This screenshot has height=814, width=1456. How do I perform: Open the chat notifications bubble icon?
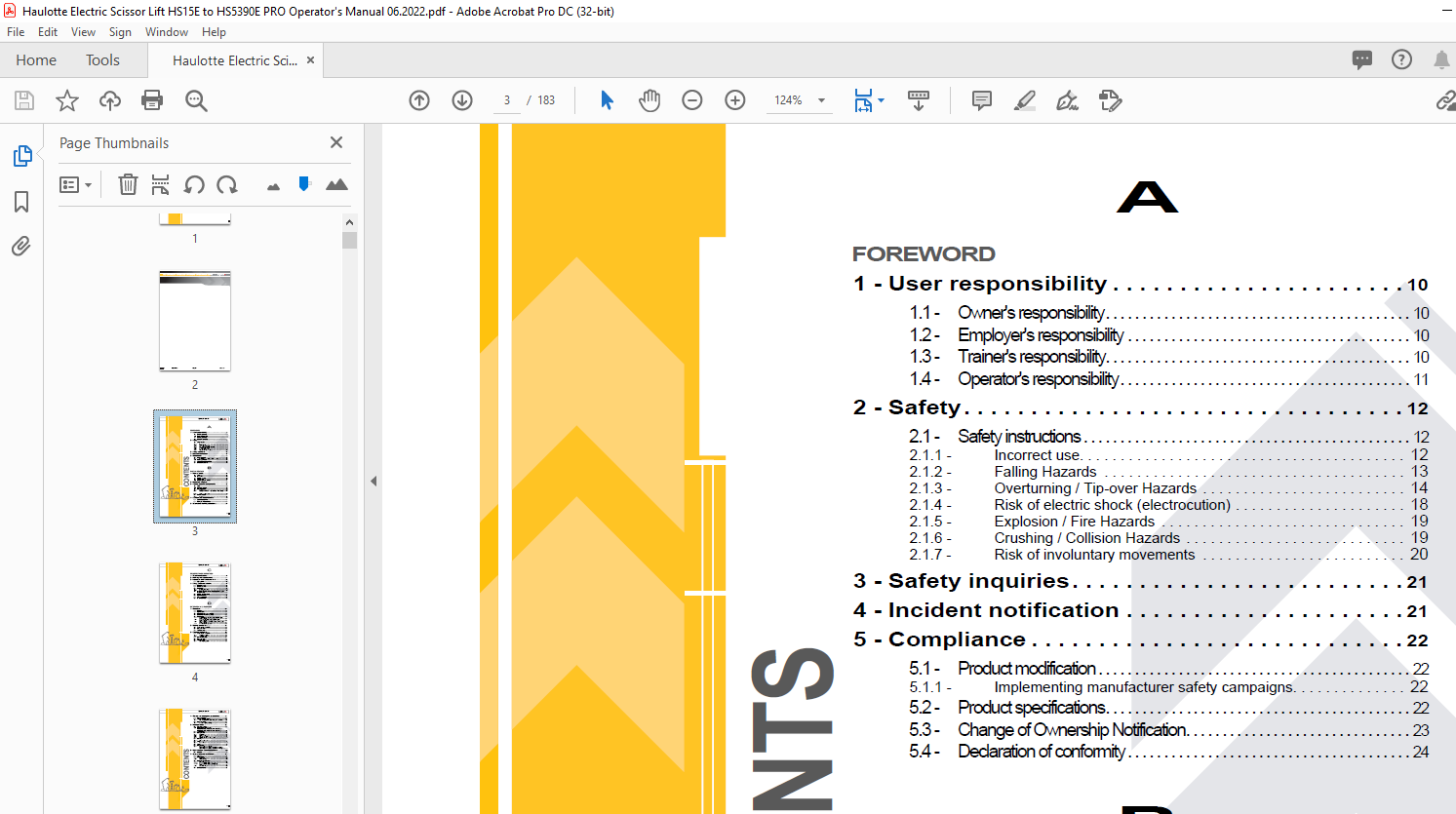[x=1362, y=60]
